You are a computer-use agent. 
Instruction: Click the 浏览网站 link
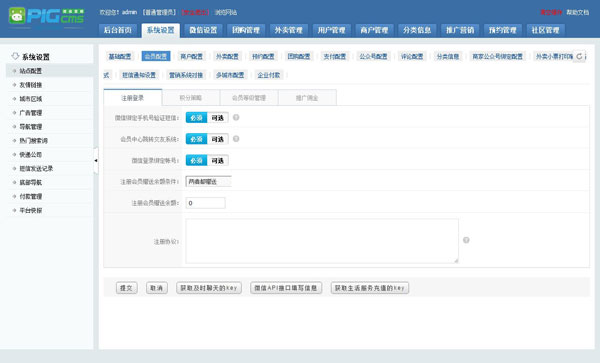click(x=226, y=12)
